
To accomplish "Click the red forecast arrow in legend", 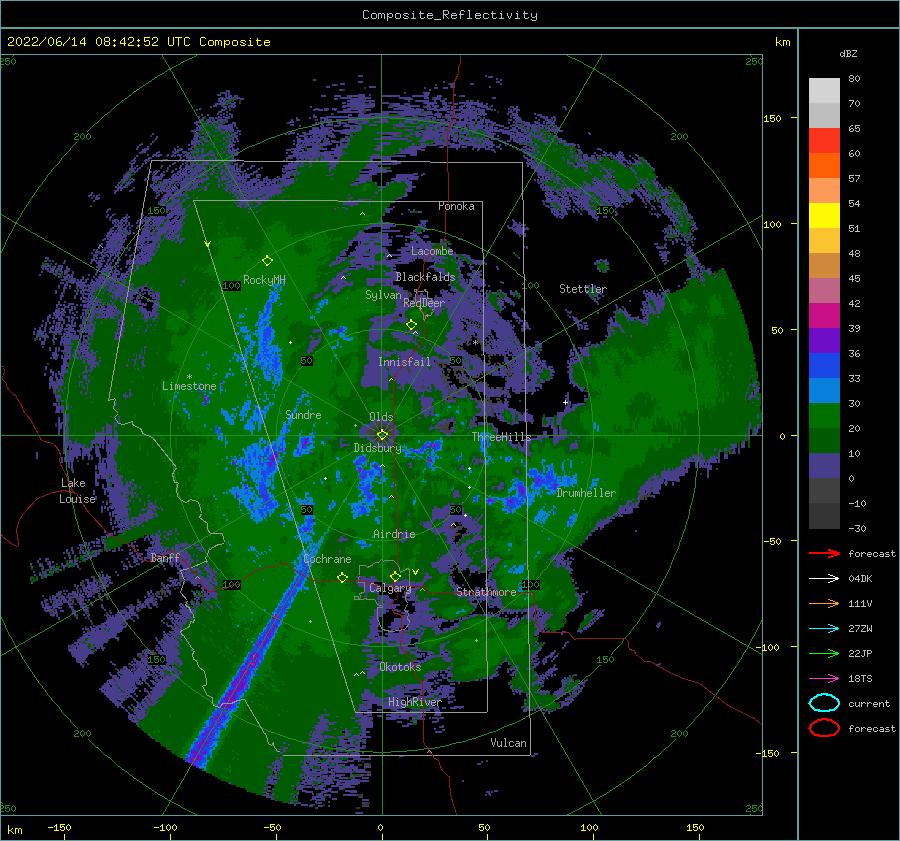I will point(824,553).
